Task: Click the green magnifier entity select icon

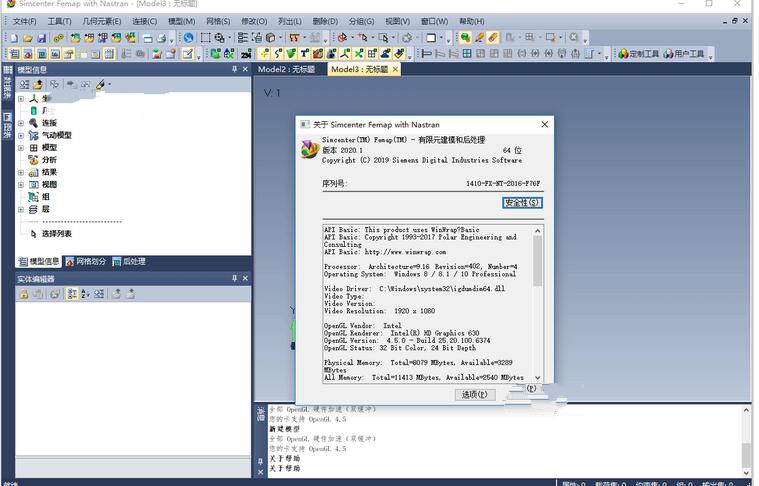Action: click(465, 38)
